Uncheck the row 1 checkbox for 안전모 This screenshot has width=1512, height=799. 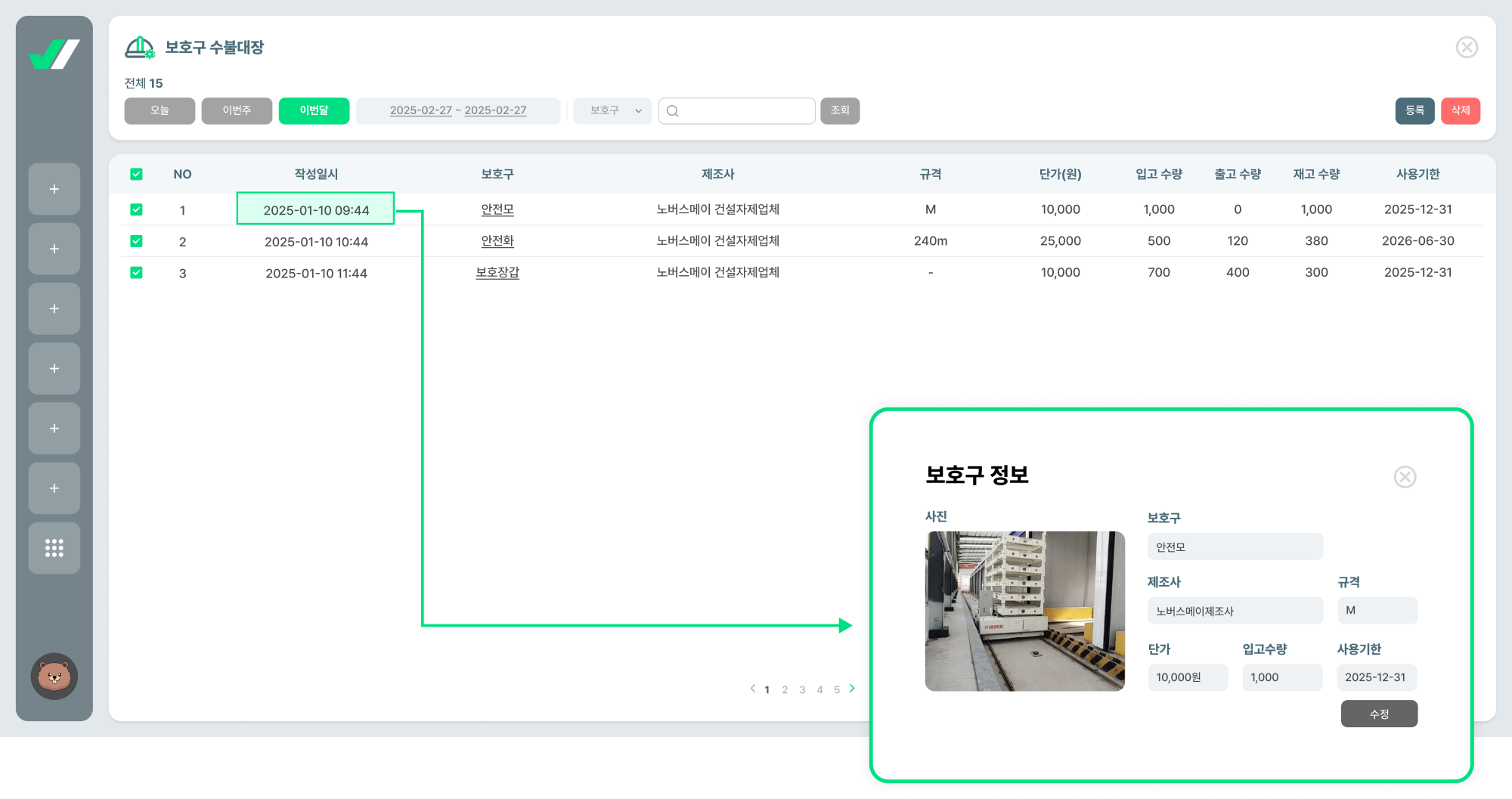[x=136, y=209]
